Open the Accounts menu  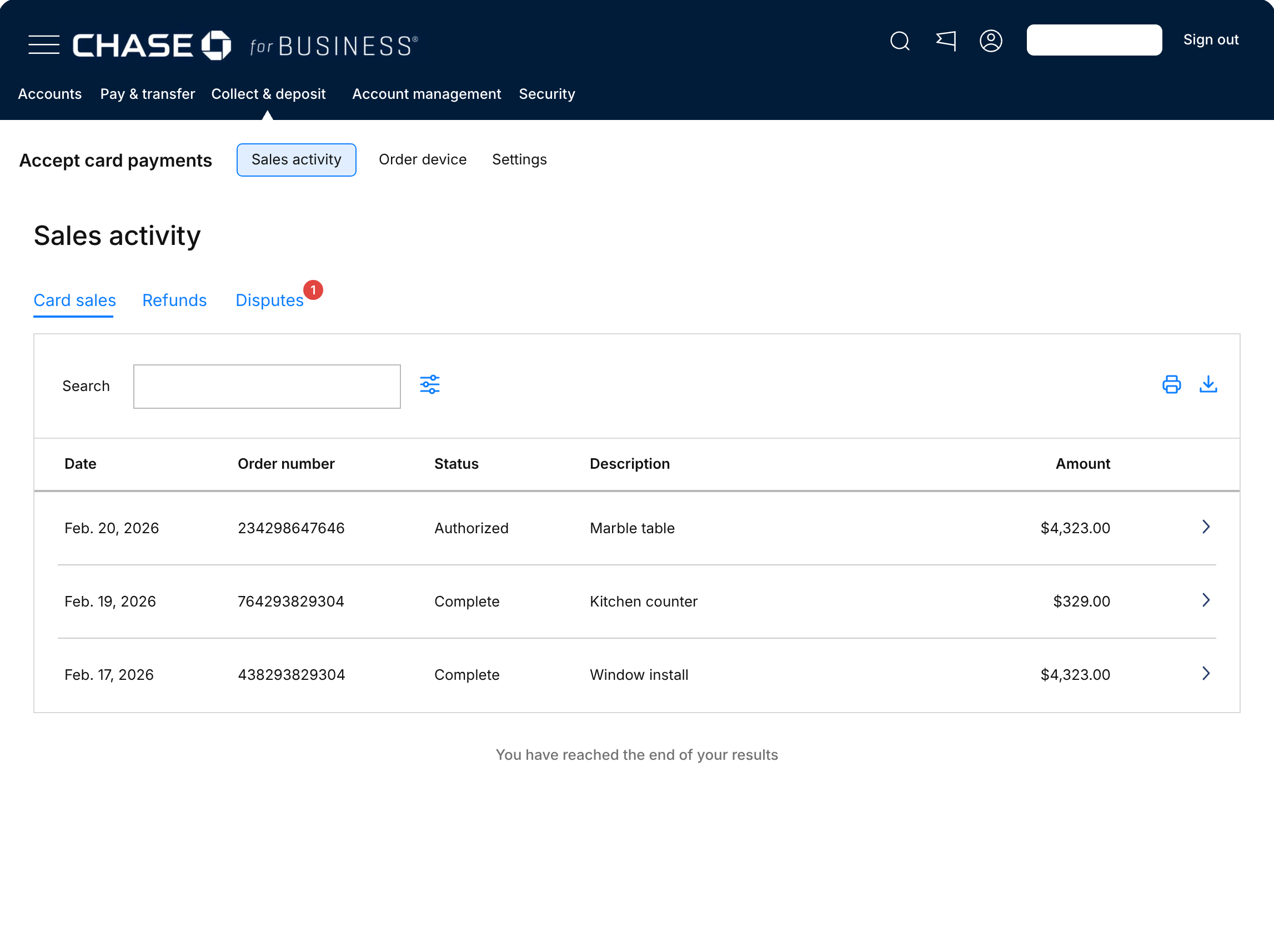50,94
